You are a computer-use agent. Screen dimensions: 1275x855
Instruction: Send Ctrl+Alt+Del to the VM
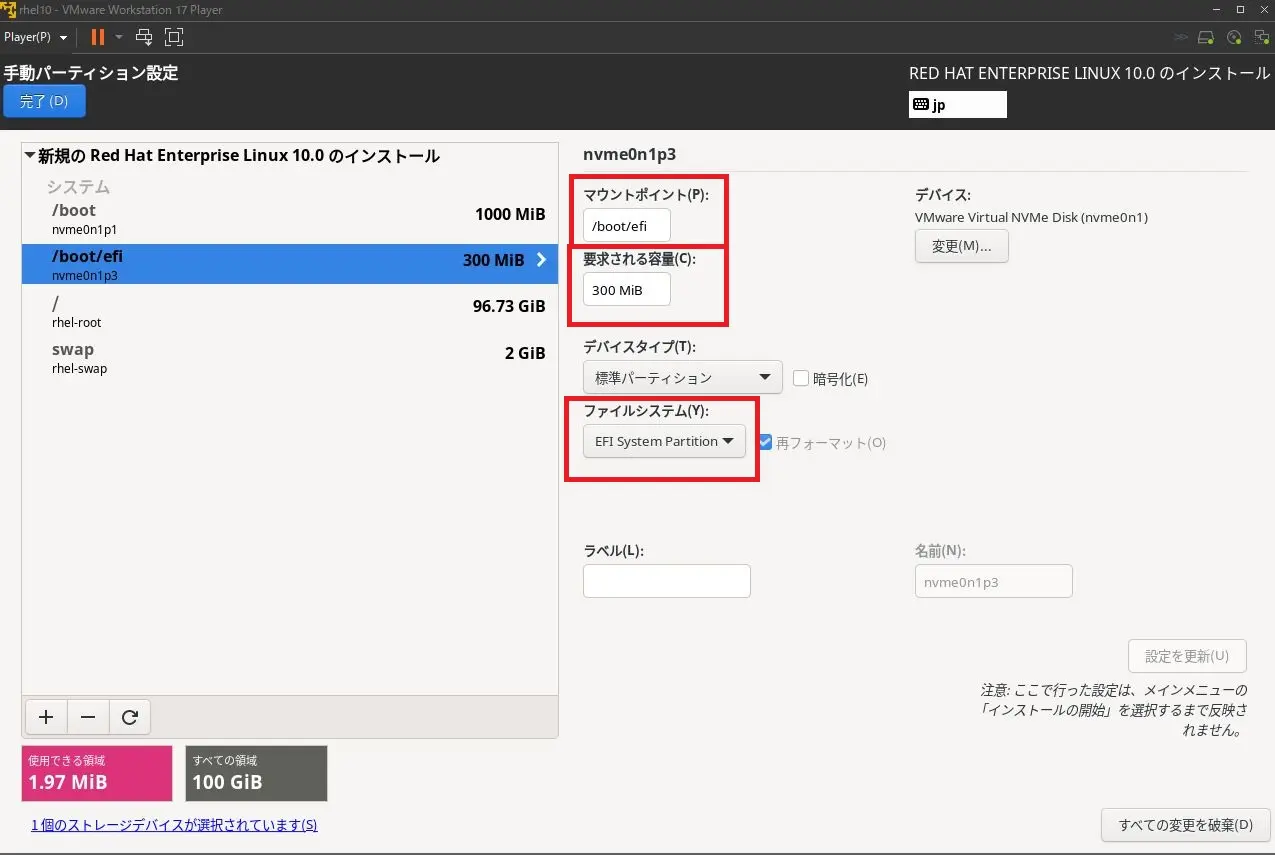[144, 37]
